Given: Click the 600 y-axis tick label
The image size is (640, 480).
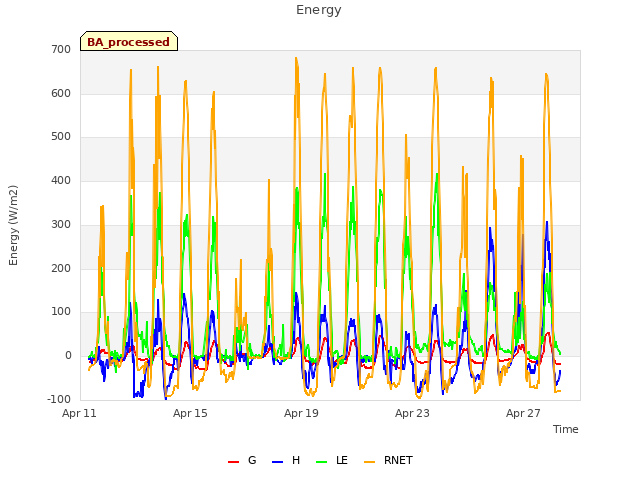Looking at the screenshot, I should click(61, 93).
